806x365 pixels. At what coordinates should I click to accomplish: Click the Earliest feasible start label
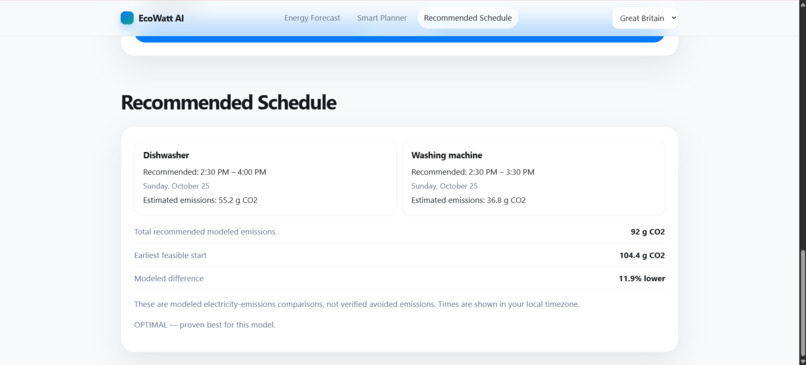(x=170, y=256)
